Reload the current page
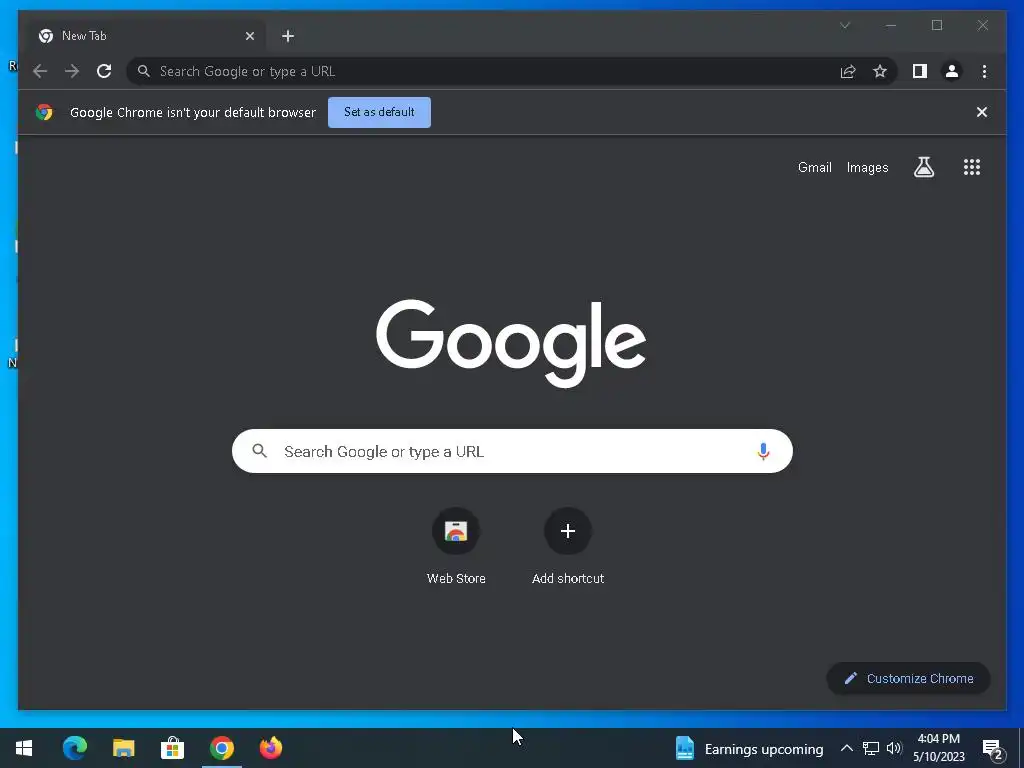Image resolution: width=1024 pixels, height=768 pixels. tap(104, 71)
